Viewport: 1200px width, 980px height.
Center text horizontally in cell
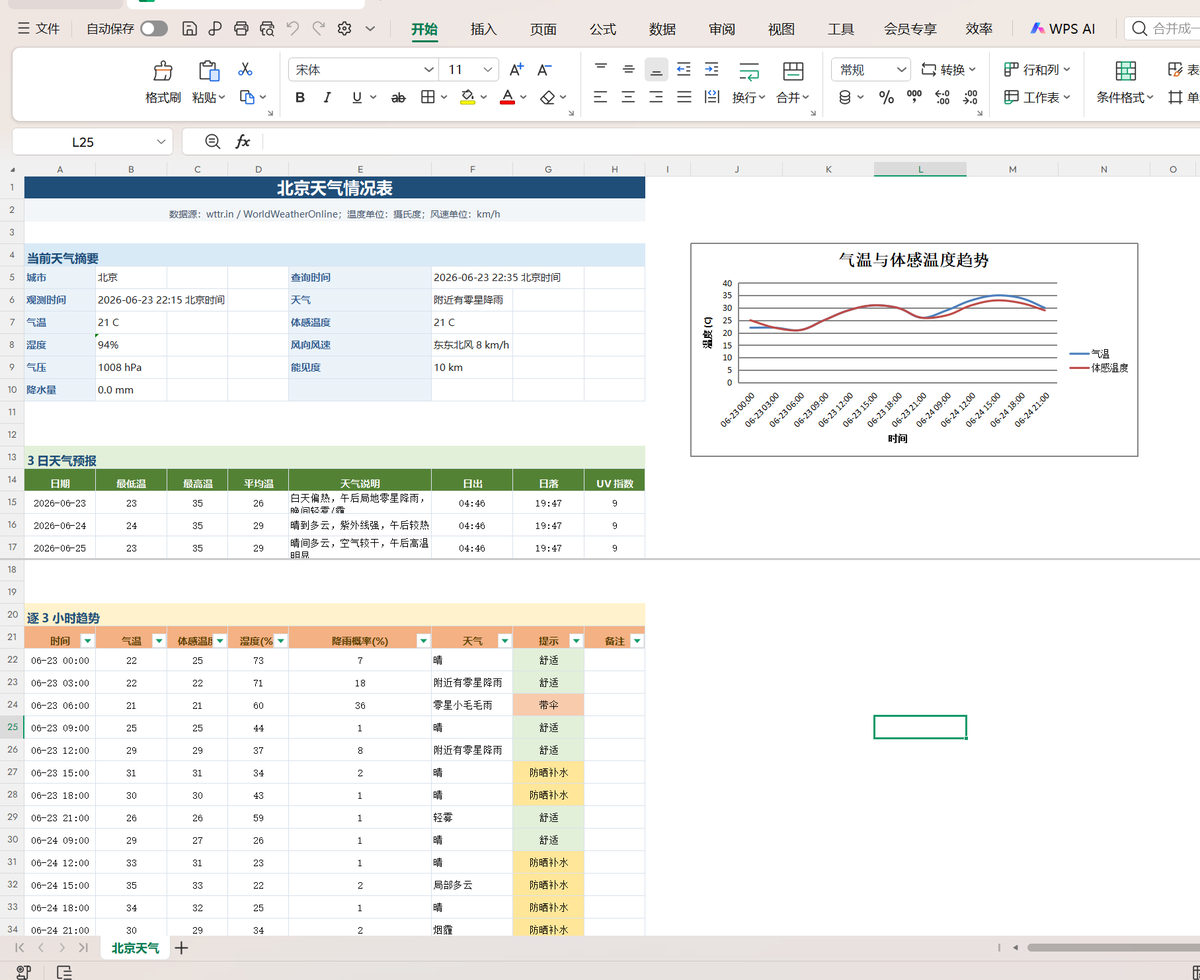[628, 97]
